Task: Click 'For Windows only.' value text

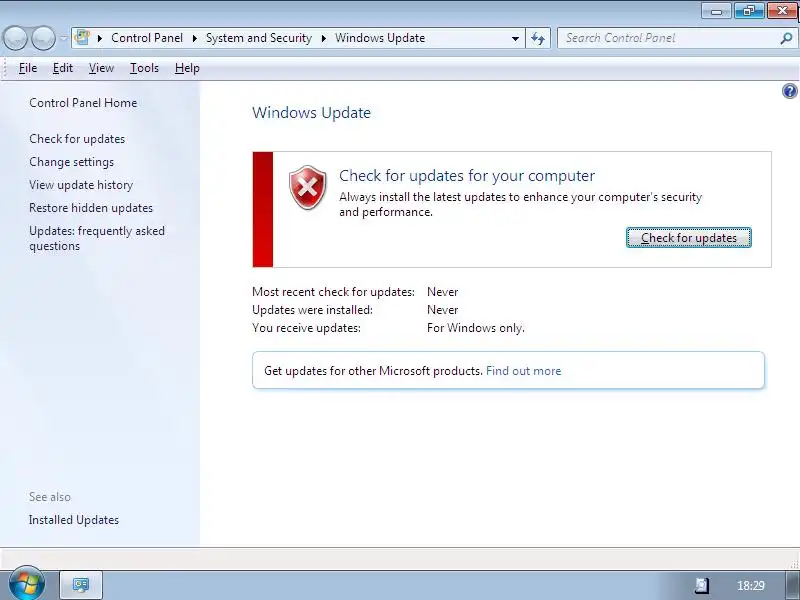Action: (476, 328)
